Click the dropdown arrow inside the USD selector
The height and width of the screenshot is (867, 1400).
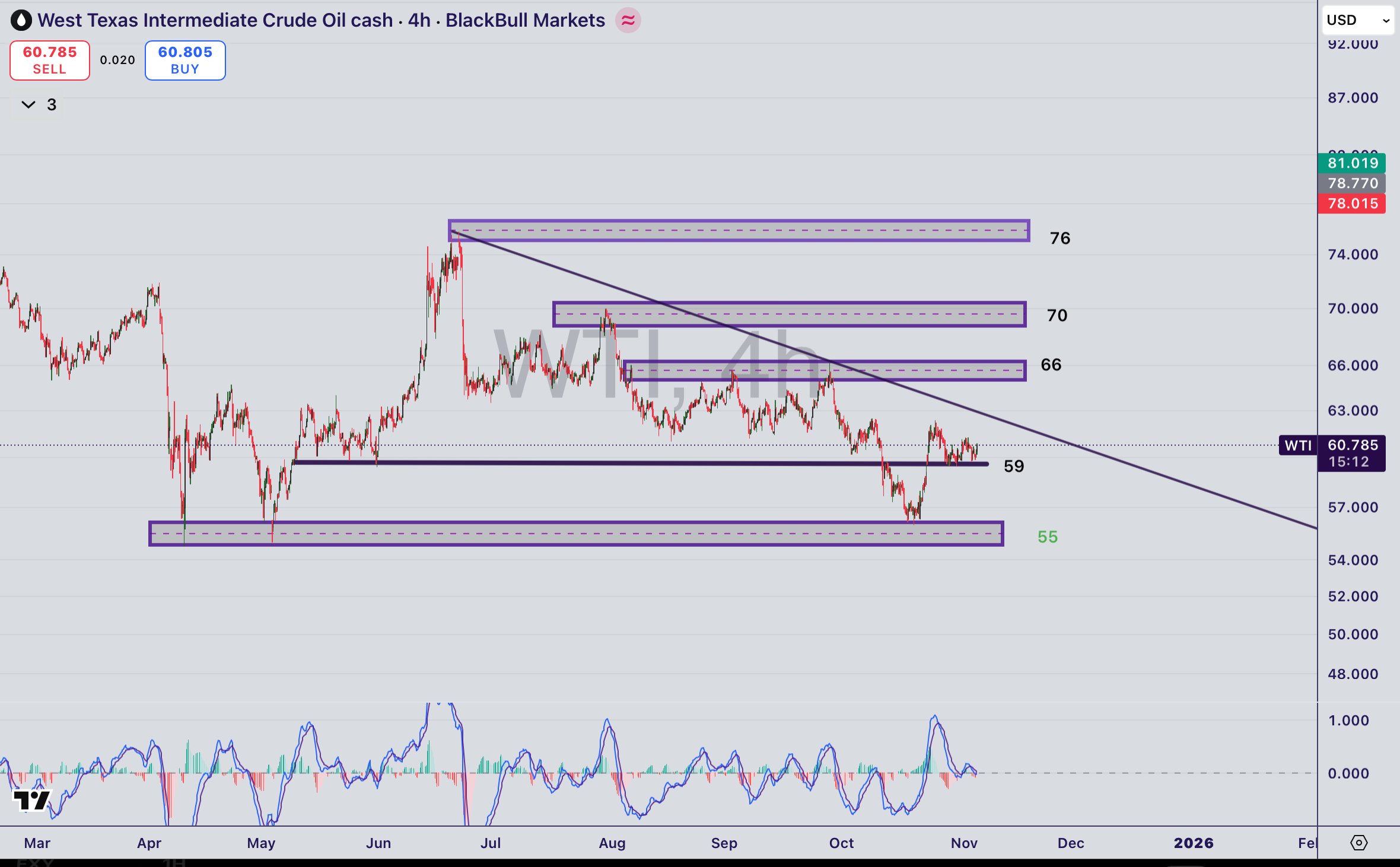[1388, 20]
